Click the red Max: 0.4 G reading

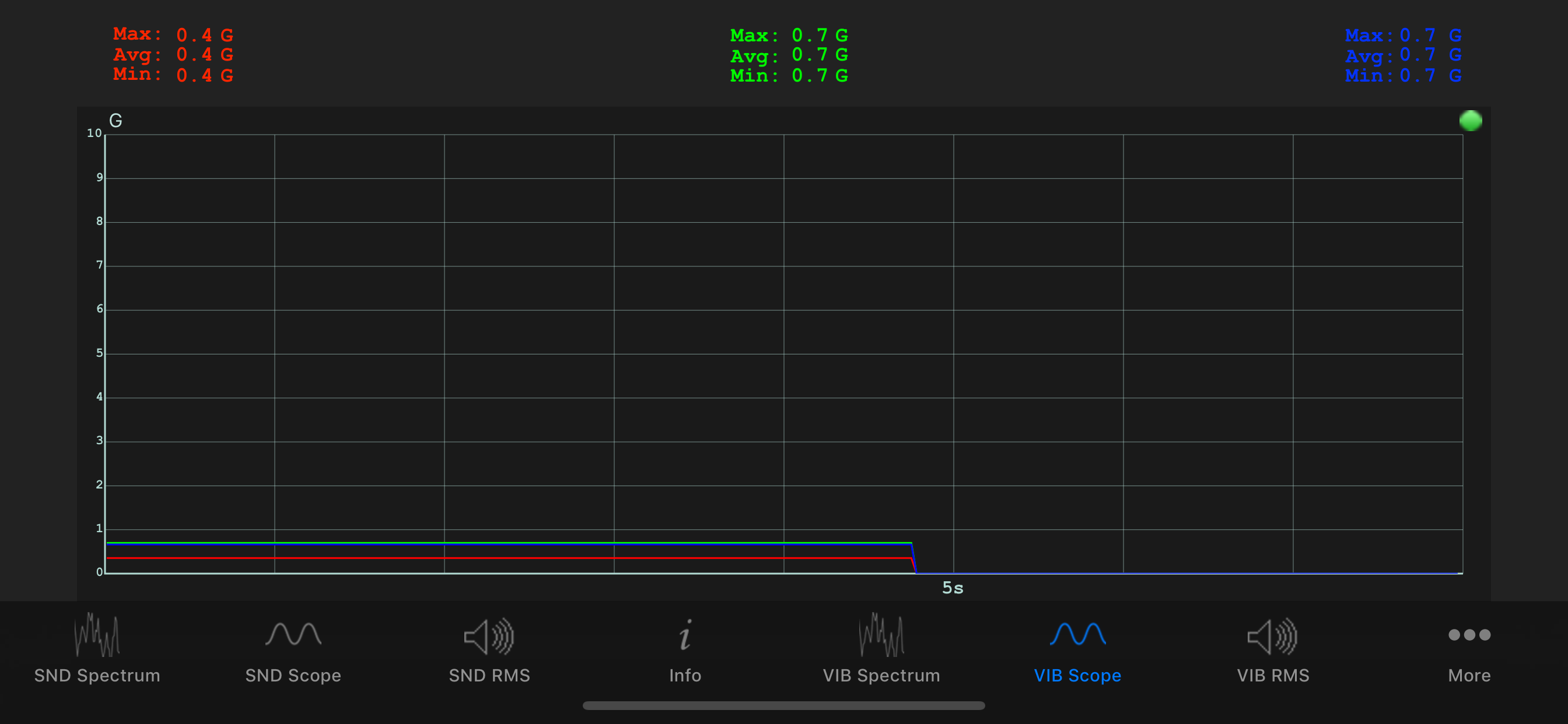[173, 34]
